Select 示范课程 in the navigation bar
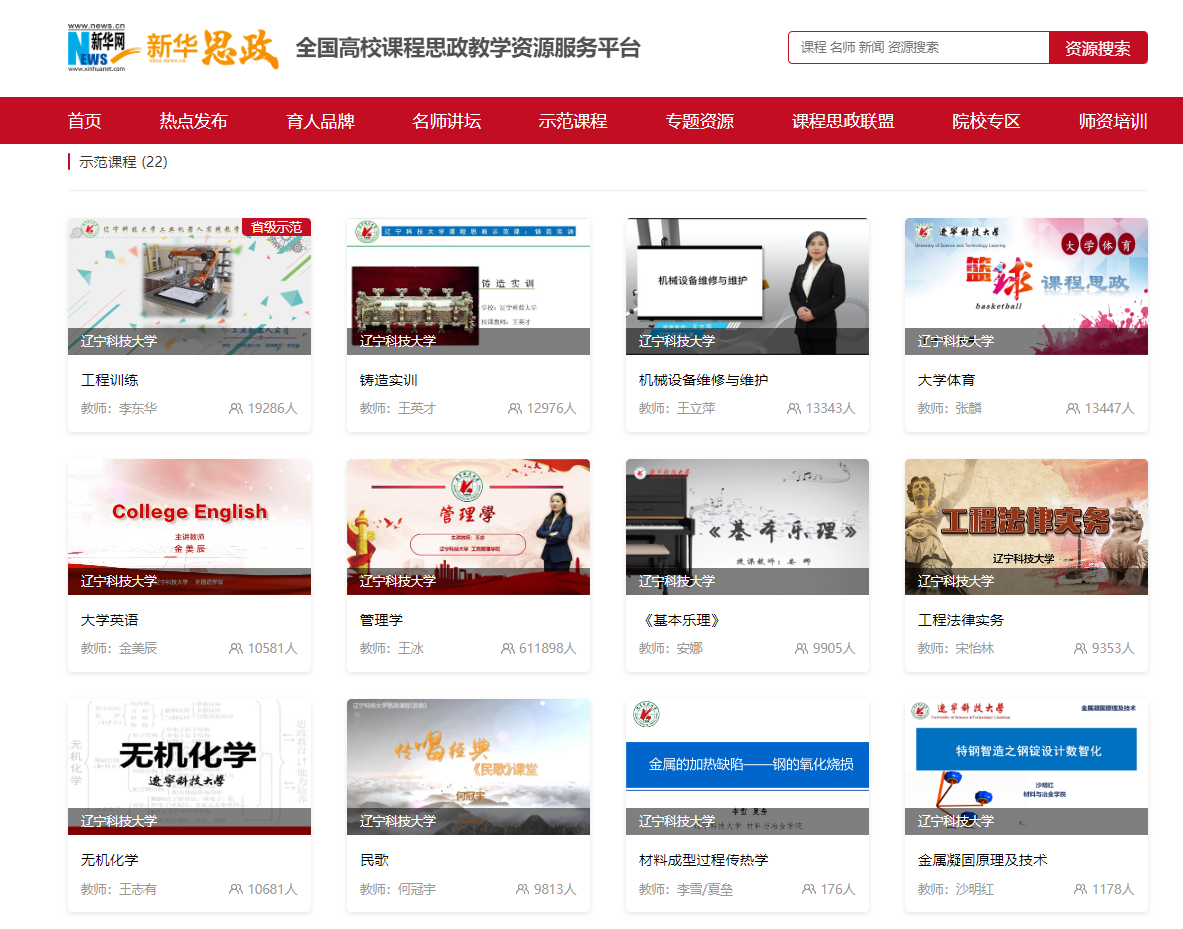 [573, 121]
